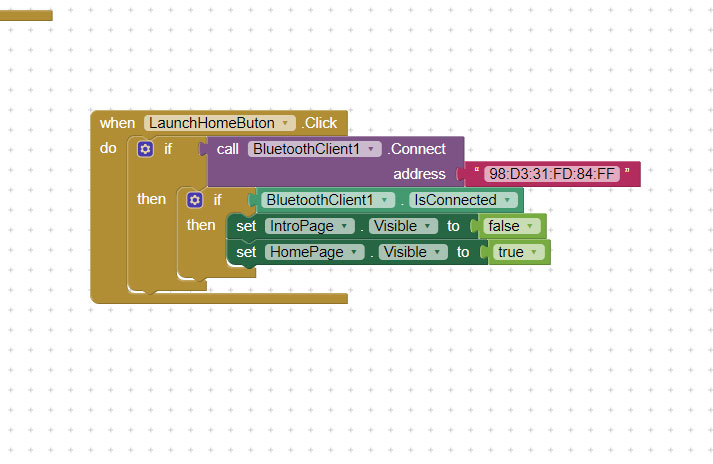
Task: Click the '.Connect' method label
Action: click(x=417, y=149)
